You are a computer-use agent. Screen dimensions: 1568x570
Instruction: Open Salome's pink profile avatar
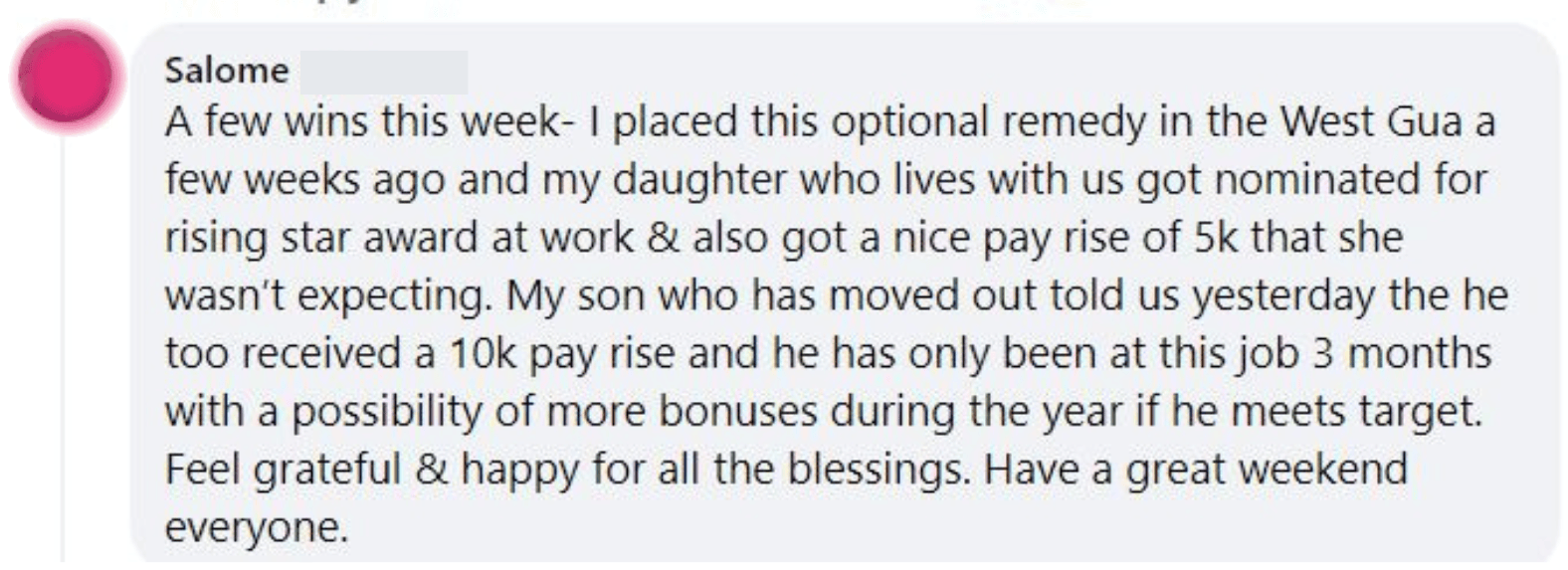(66, 77)
